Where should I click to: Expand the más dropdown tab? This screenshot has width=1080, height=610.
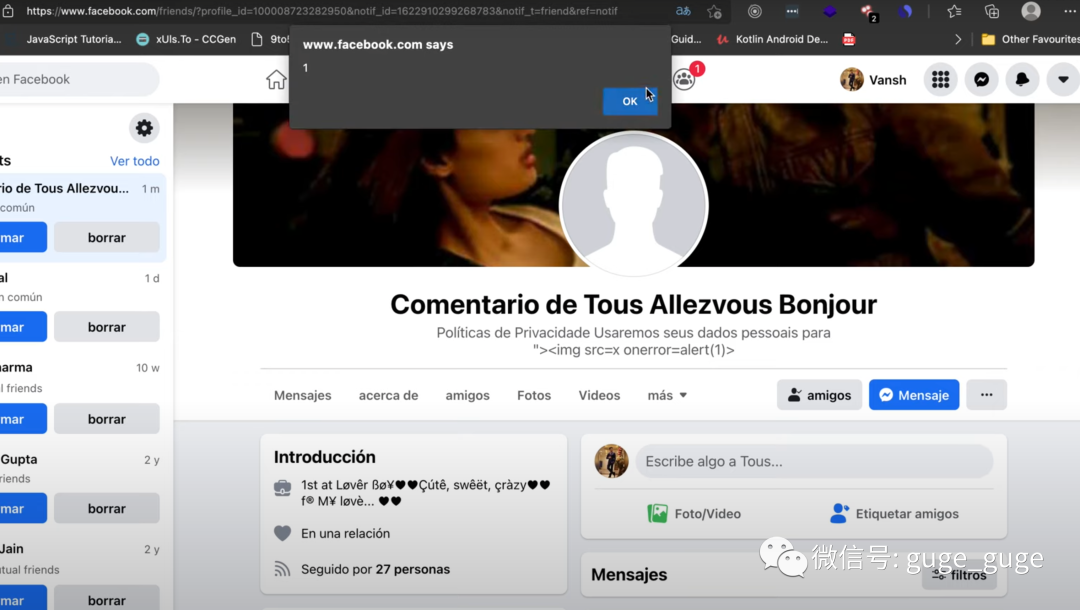(x=667, y=395)
